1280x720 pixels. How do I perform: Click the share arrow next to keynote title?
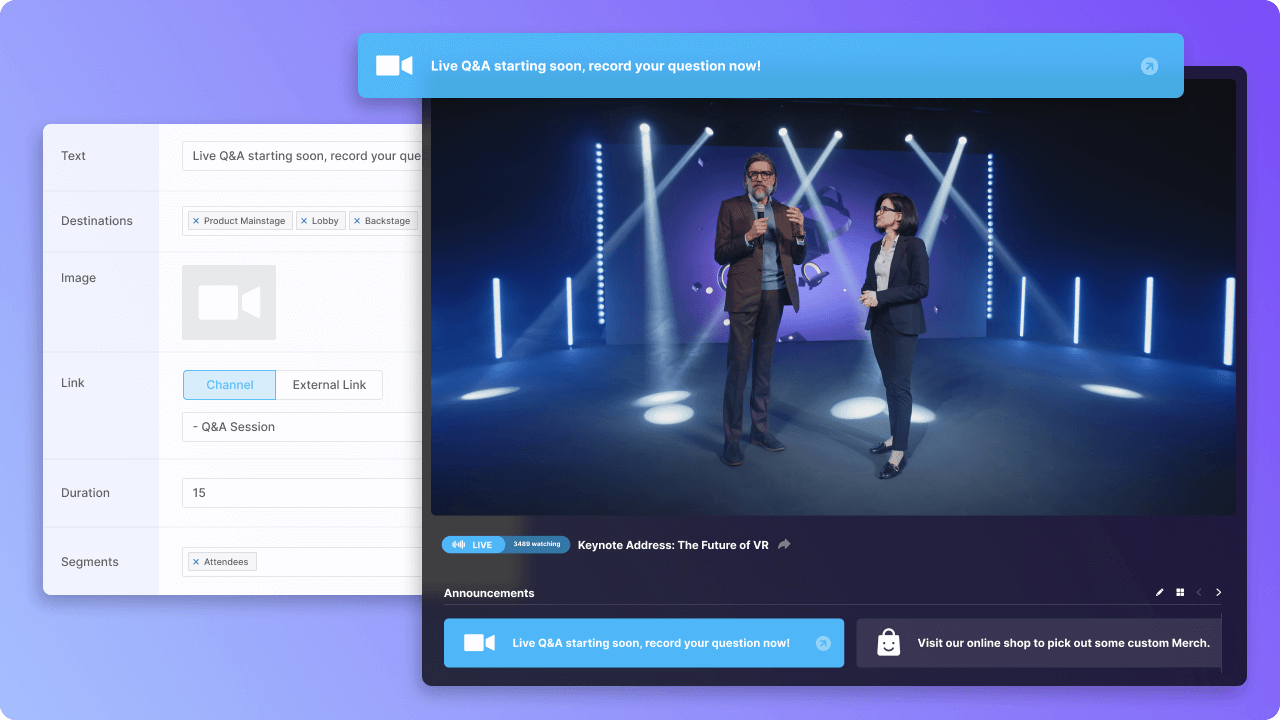coord(785,545)
